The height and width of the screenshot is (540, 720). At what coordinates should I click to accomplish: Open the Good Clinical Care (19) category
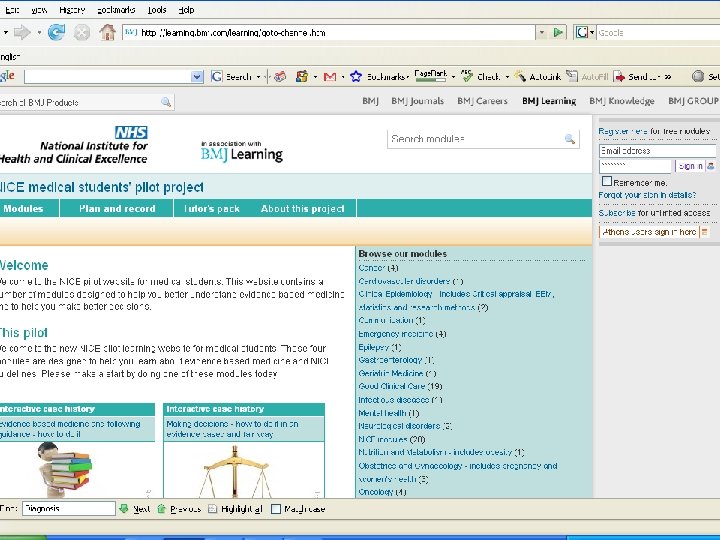point(400,387)
